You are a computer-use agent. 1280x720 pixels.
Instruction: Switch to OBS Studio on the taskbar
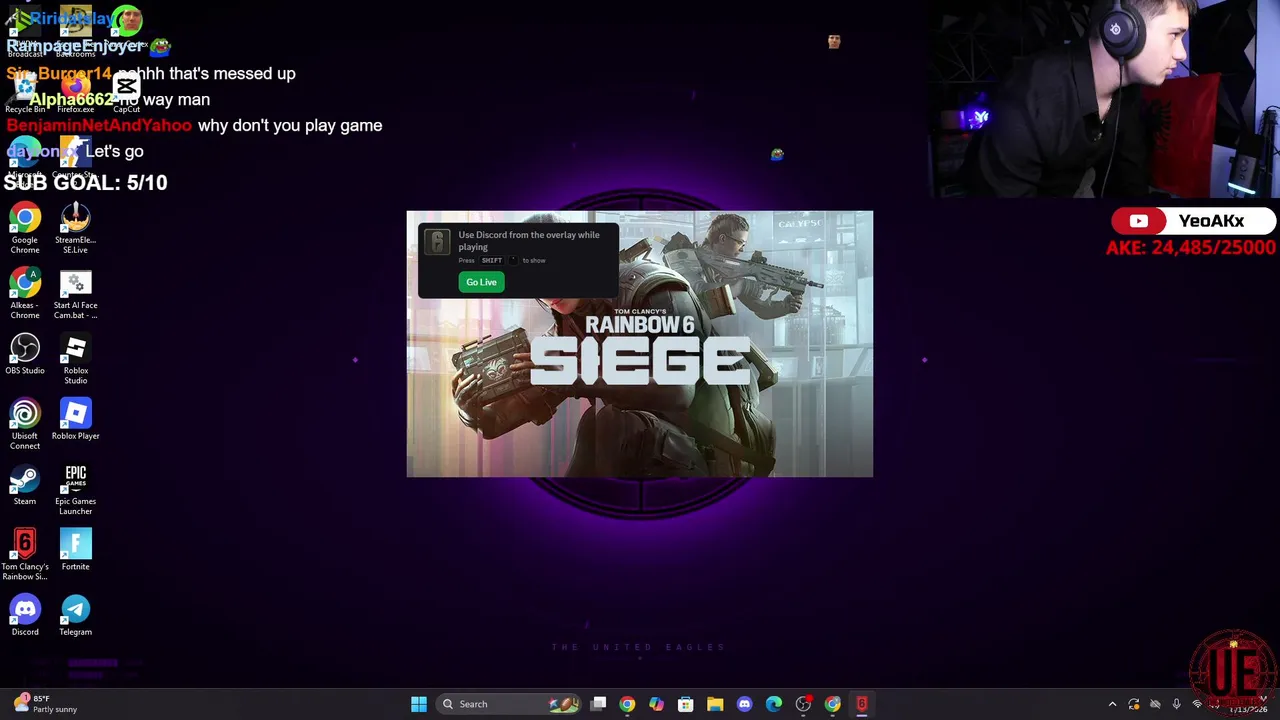803,704
